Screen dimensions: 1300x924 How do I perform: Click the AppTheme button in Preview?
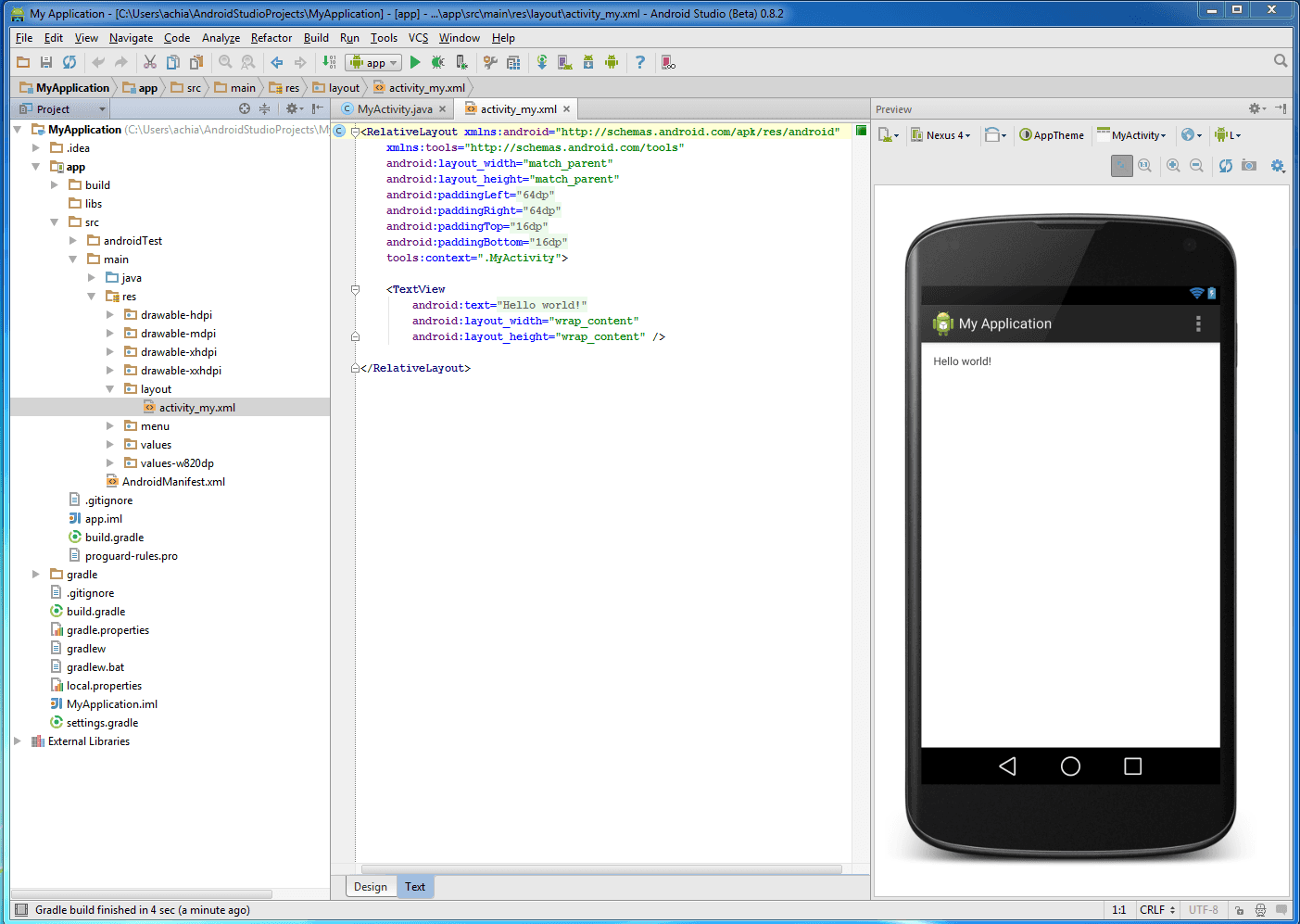1052,135
